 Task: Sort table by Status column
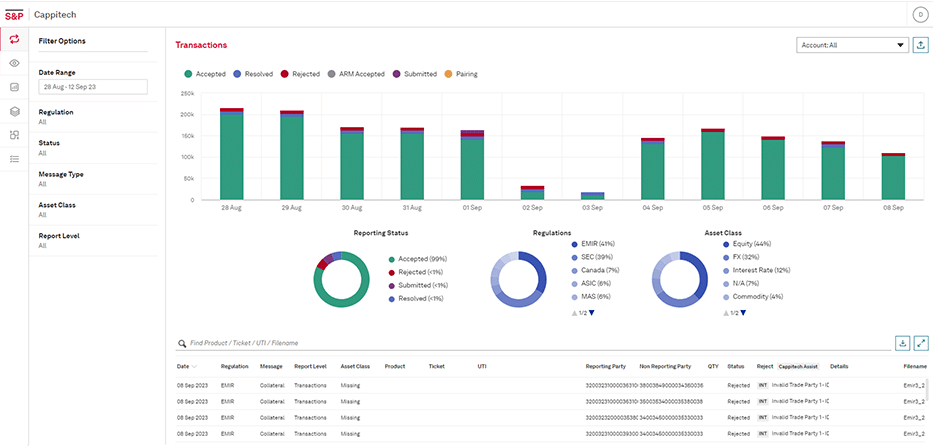pos(735,366)
